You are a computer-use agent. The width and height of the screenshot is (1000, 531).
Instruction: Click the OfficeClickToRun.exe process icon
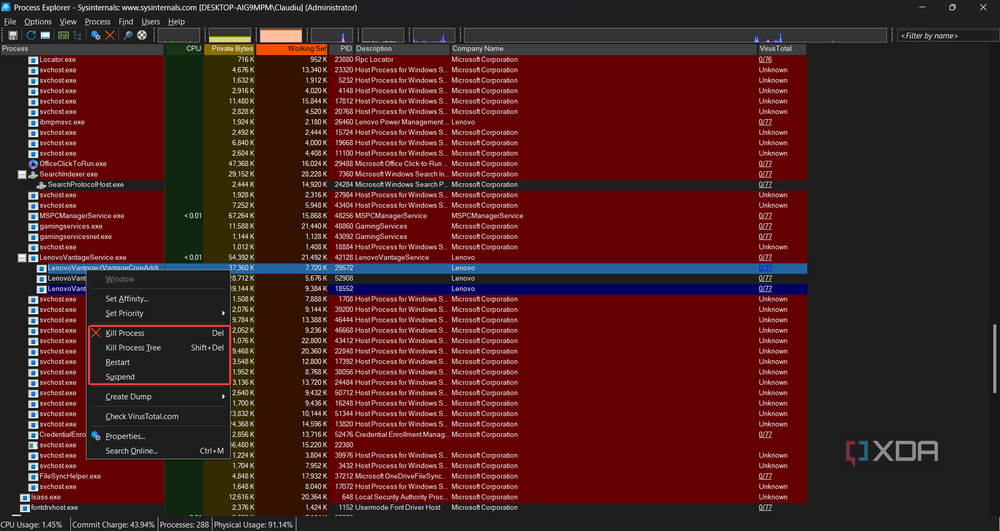(x=33, y=164)
